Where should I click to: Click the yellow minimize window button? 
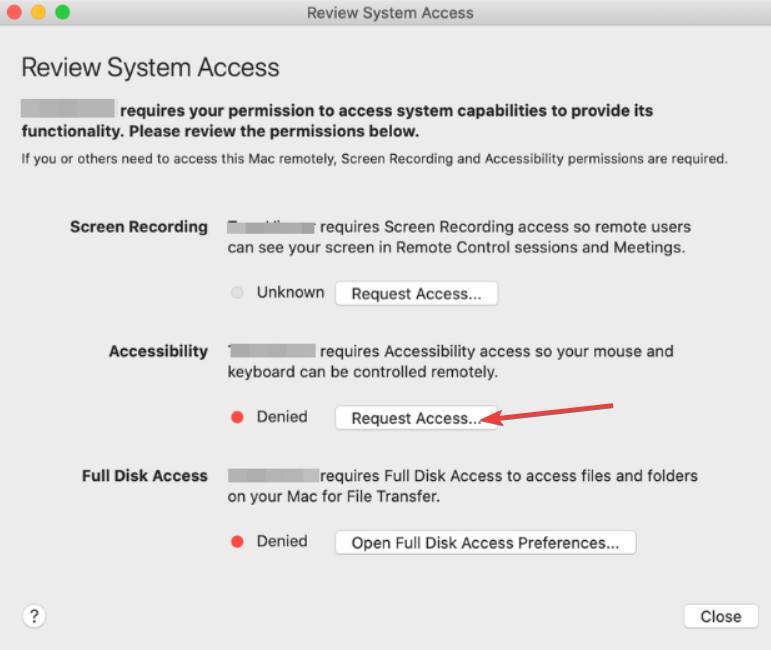pyautogui.click(x=38, y=12)
